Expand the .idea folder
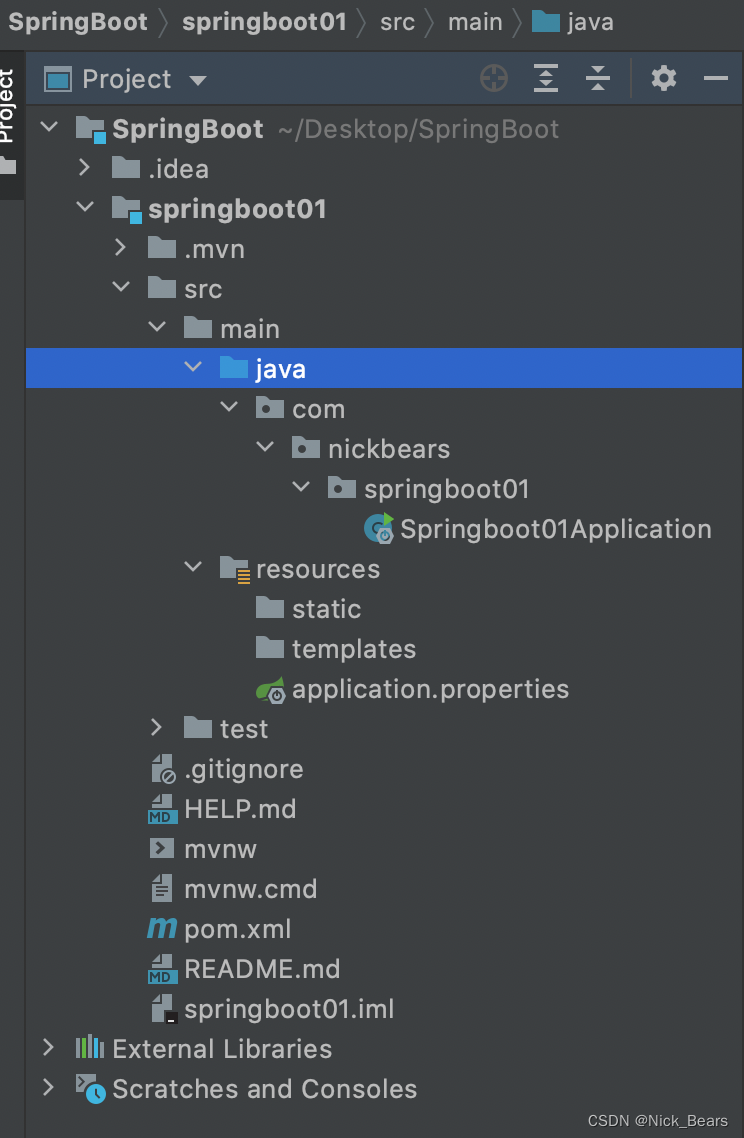 [x=85, y=168]
